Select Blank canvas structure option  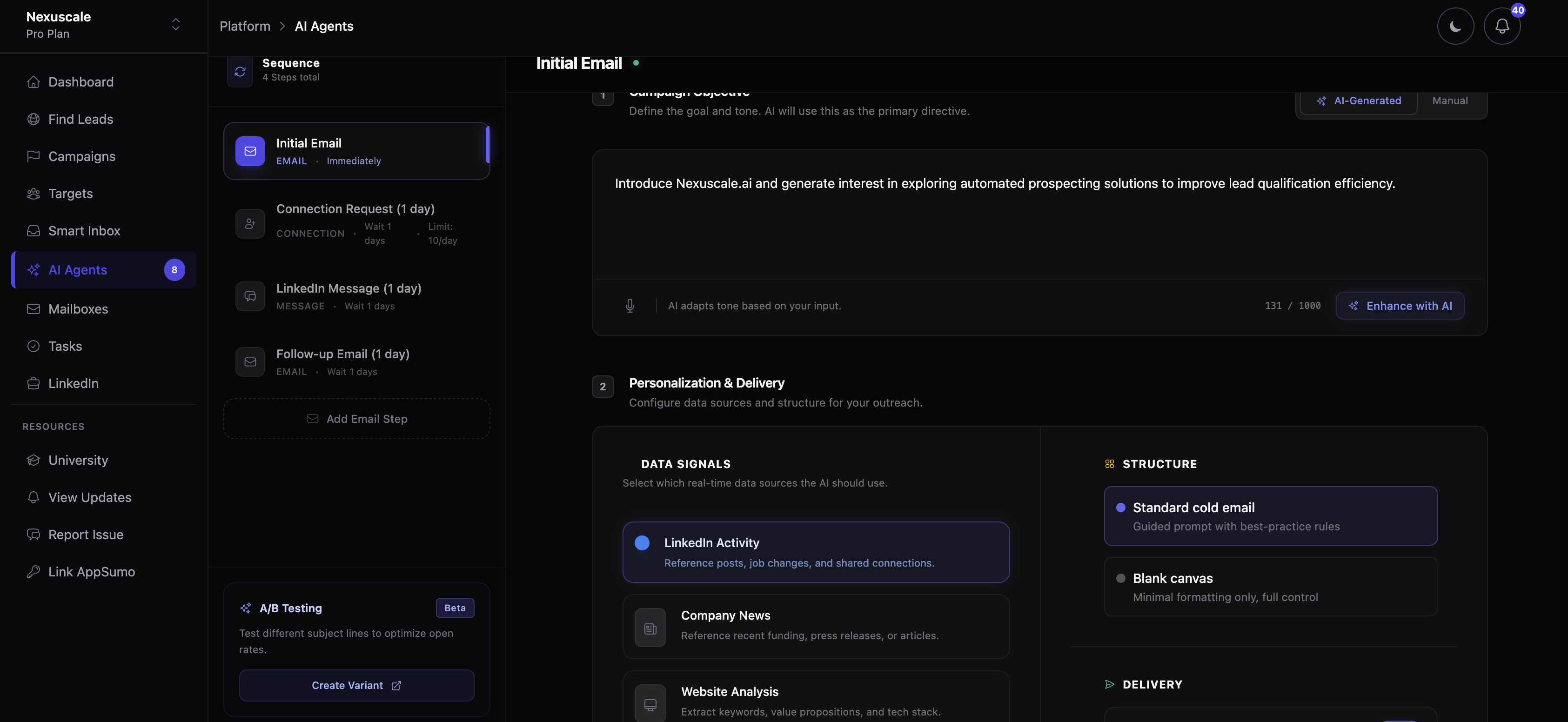pos(1270,586)
